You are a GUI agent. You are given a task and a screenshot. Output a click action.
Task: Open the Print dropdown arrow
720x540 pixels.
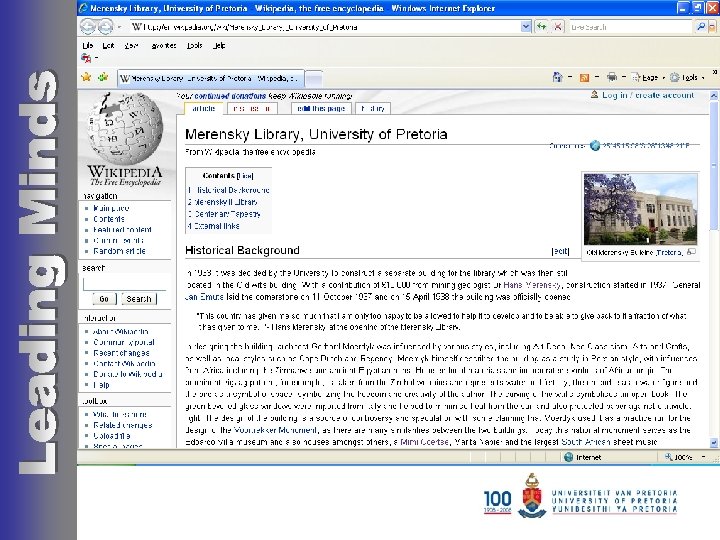click(624, 77)
